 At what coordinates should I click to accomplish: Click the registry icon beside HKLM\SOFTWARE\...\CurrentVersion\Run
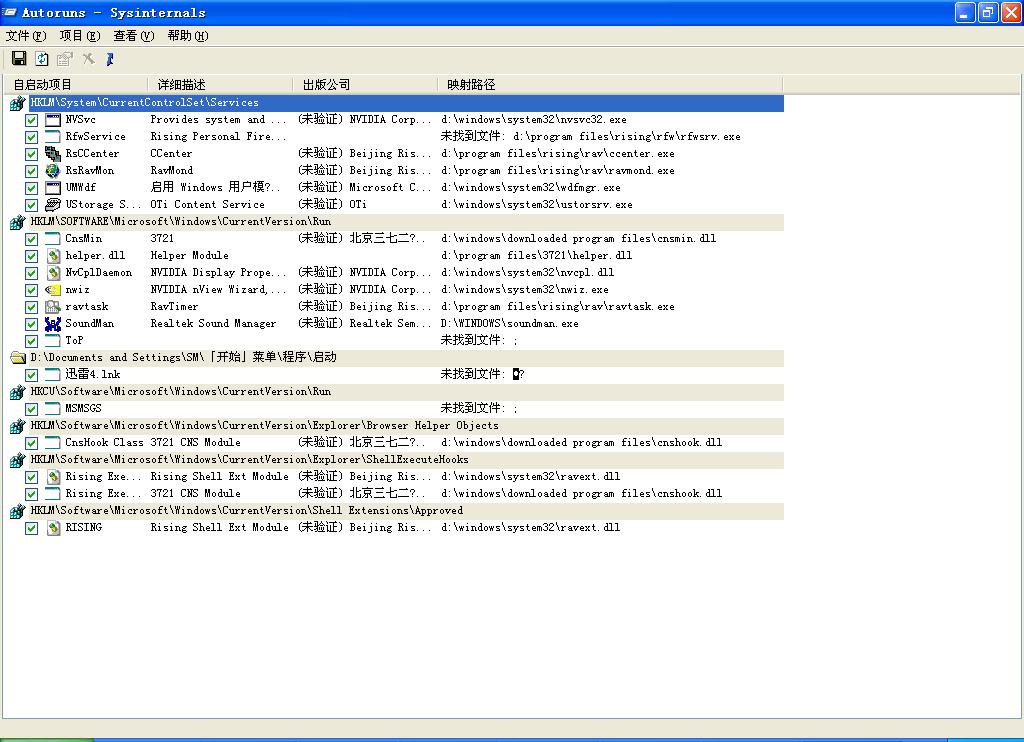pyautogui.click(x=17, y=221)
